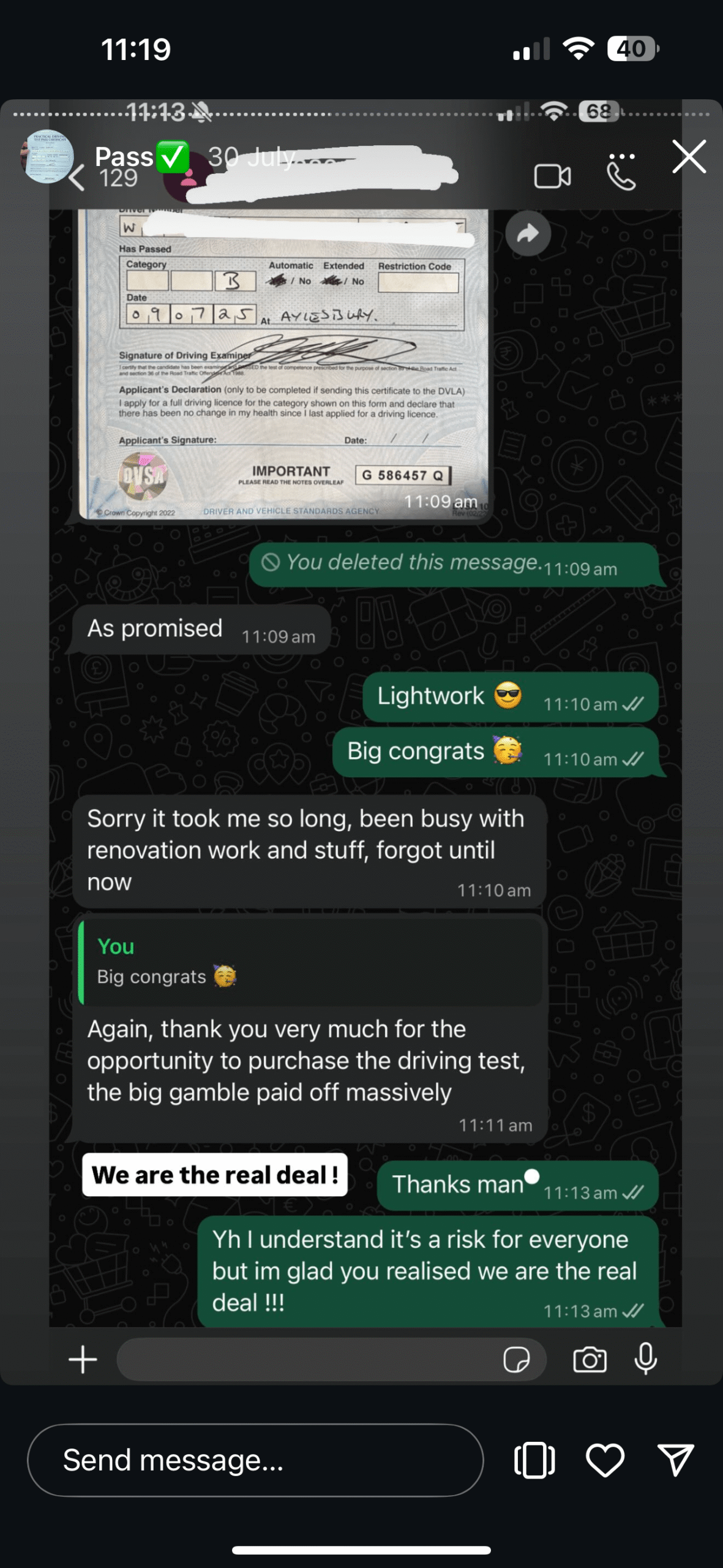
Task: Tap the story progress bar at top
Action: click(361, 114)
